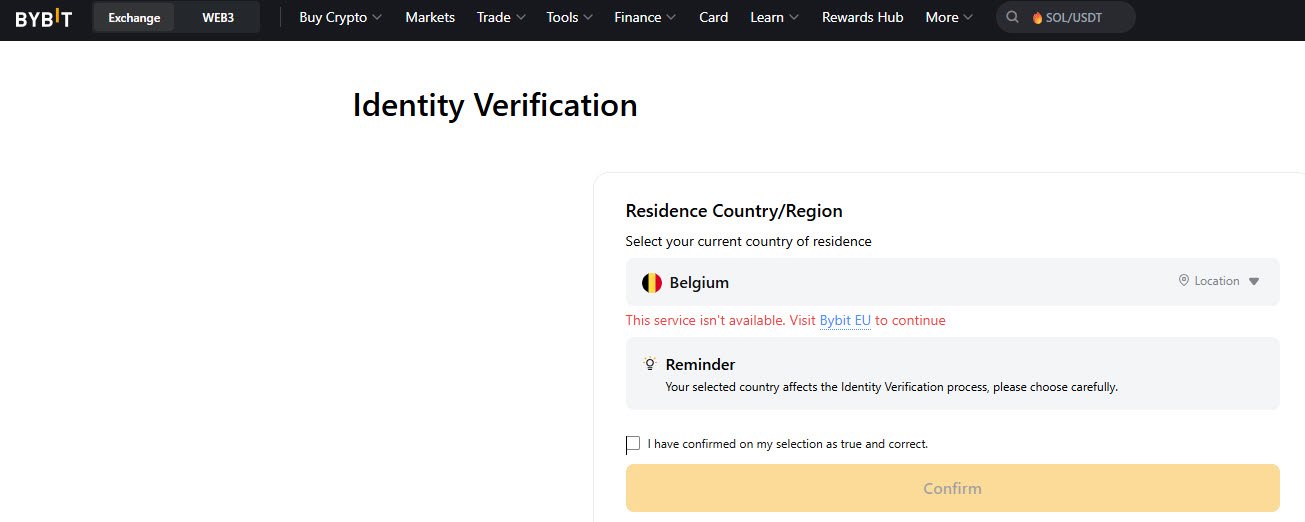
Task: Go to Markets page
Action: 430,17
